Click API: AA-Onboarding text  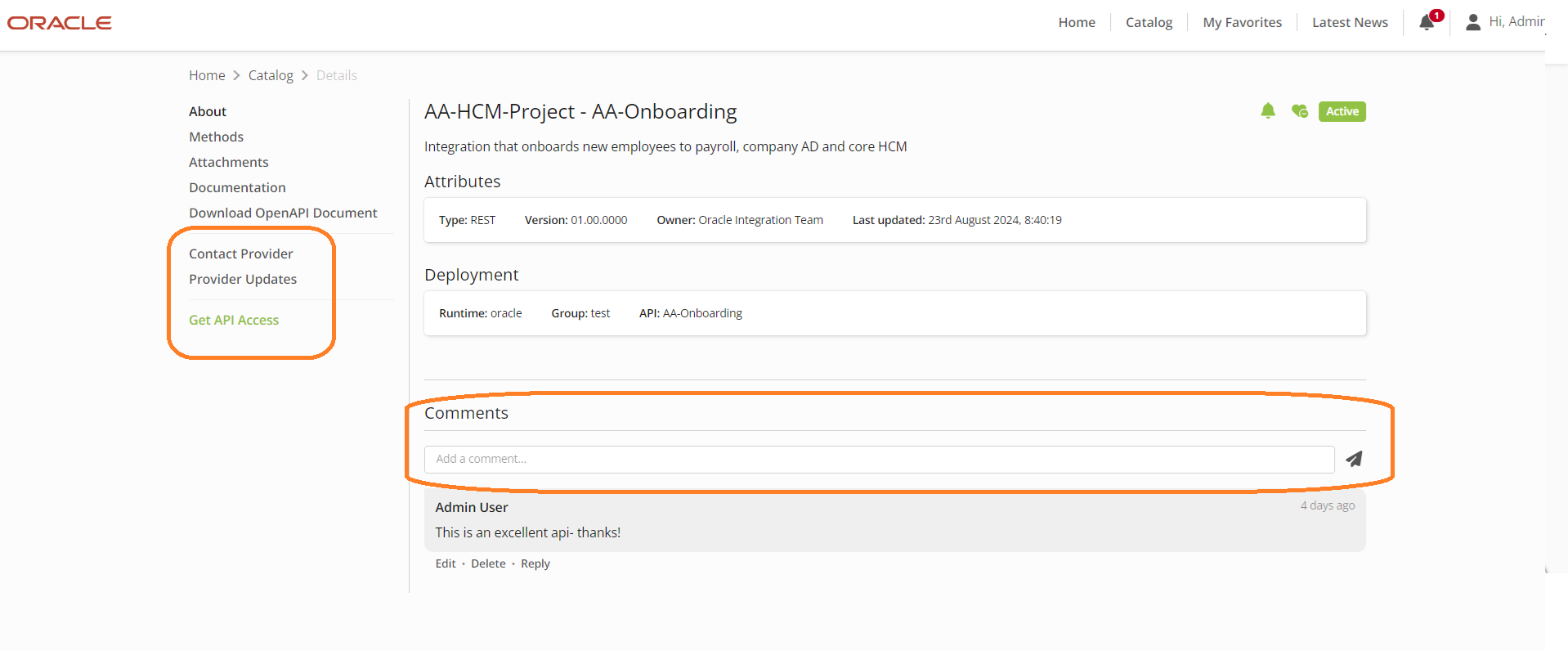point(691,313)
